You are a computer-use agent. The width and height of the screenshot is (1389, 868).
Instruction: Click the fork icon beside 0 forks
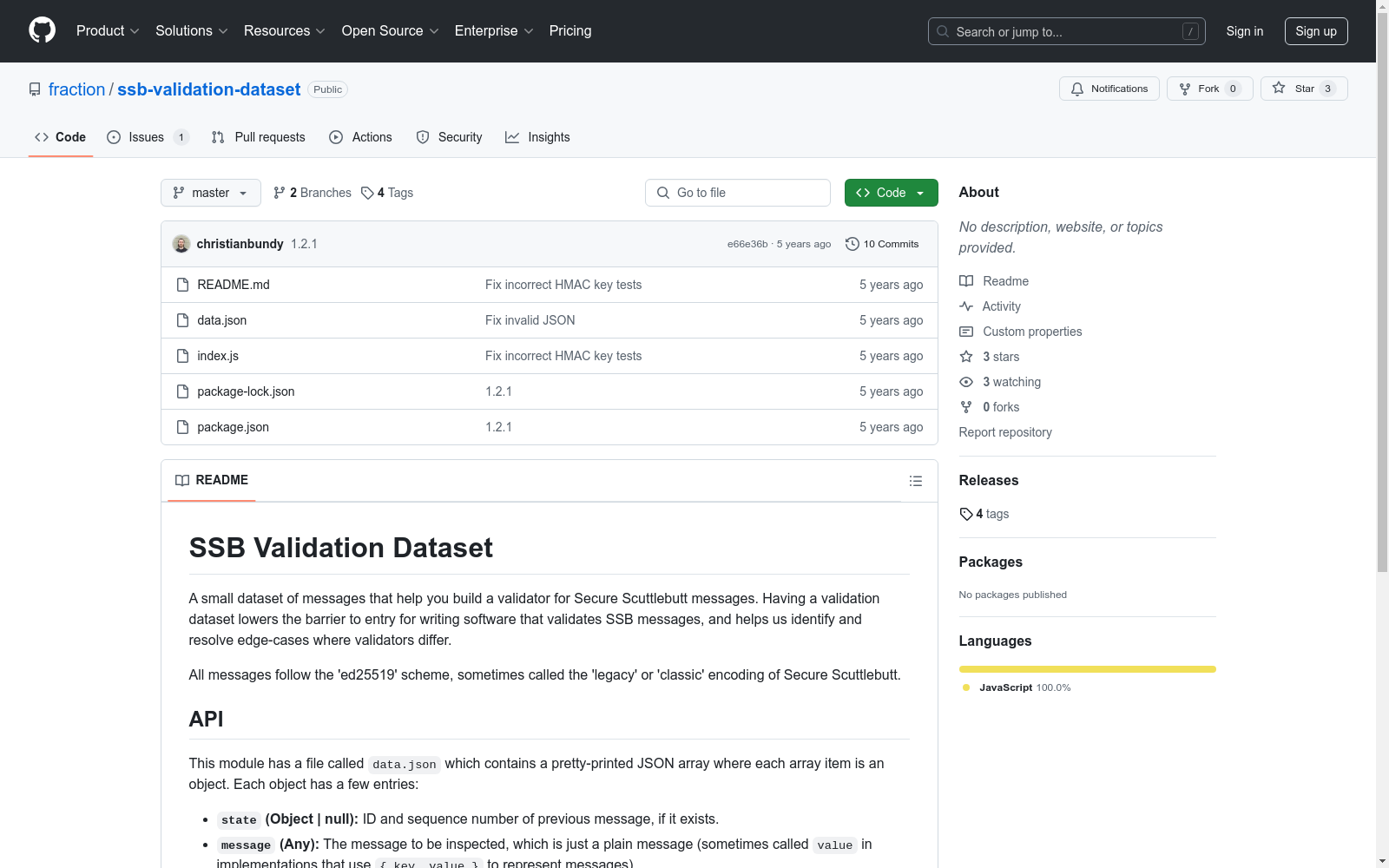pos(966,407)
